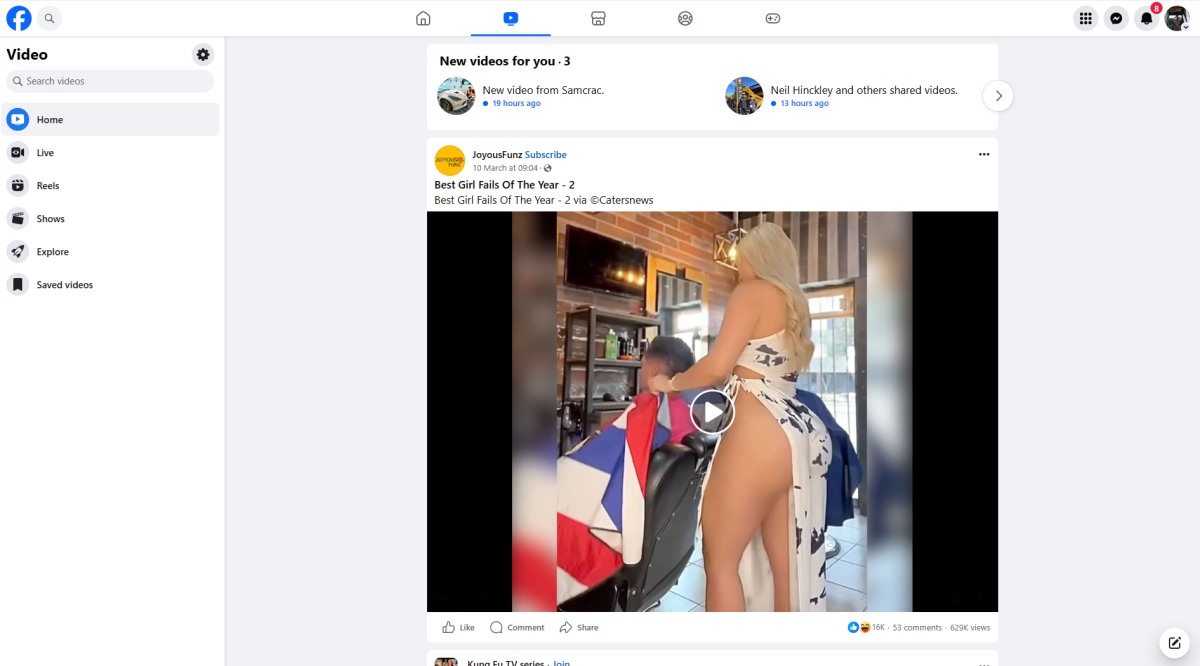Open Shows in the Video sidebar
Screen dimensions: 1200x666
(x=110, y=219)
